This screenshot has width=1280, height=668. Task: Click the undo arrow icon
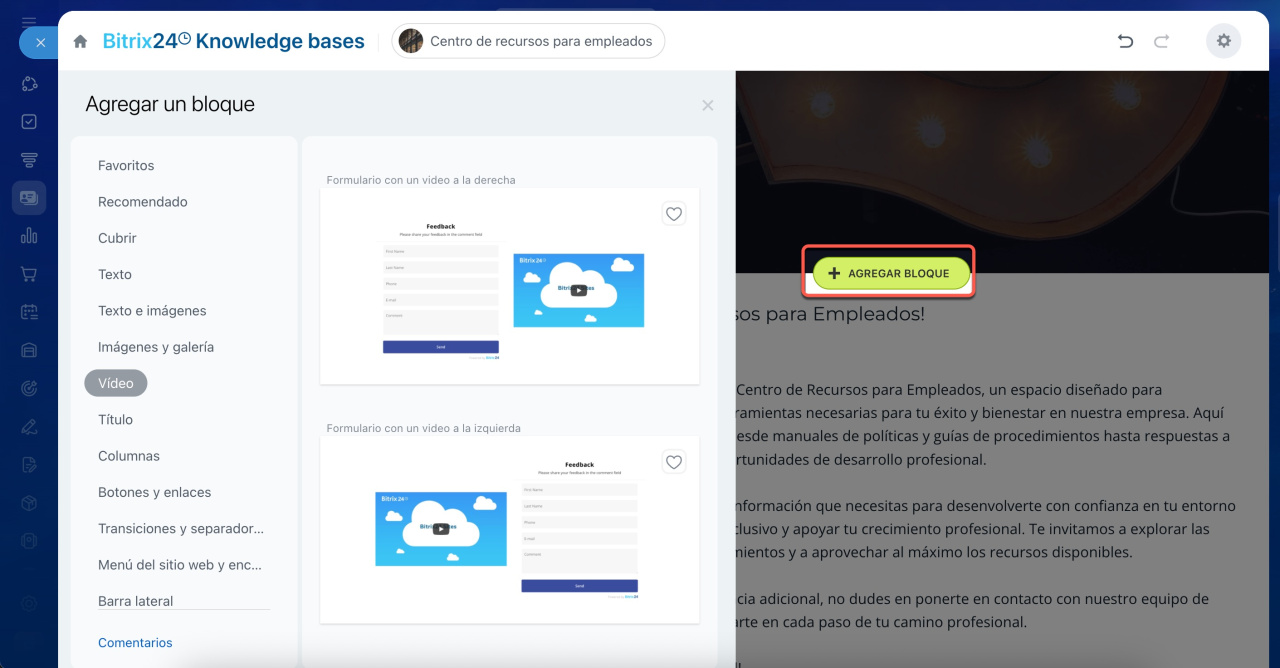tap(1125, 41)
